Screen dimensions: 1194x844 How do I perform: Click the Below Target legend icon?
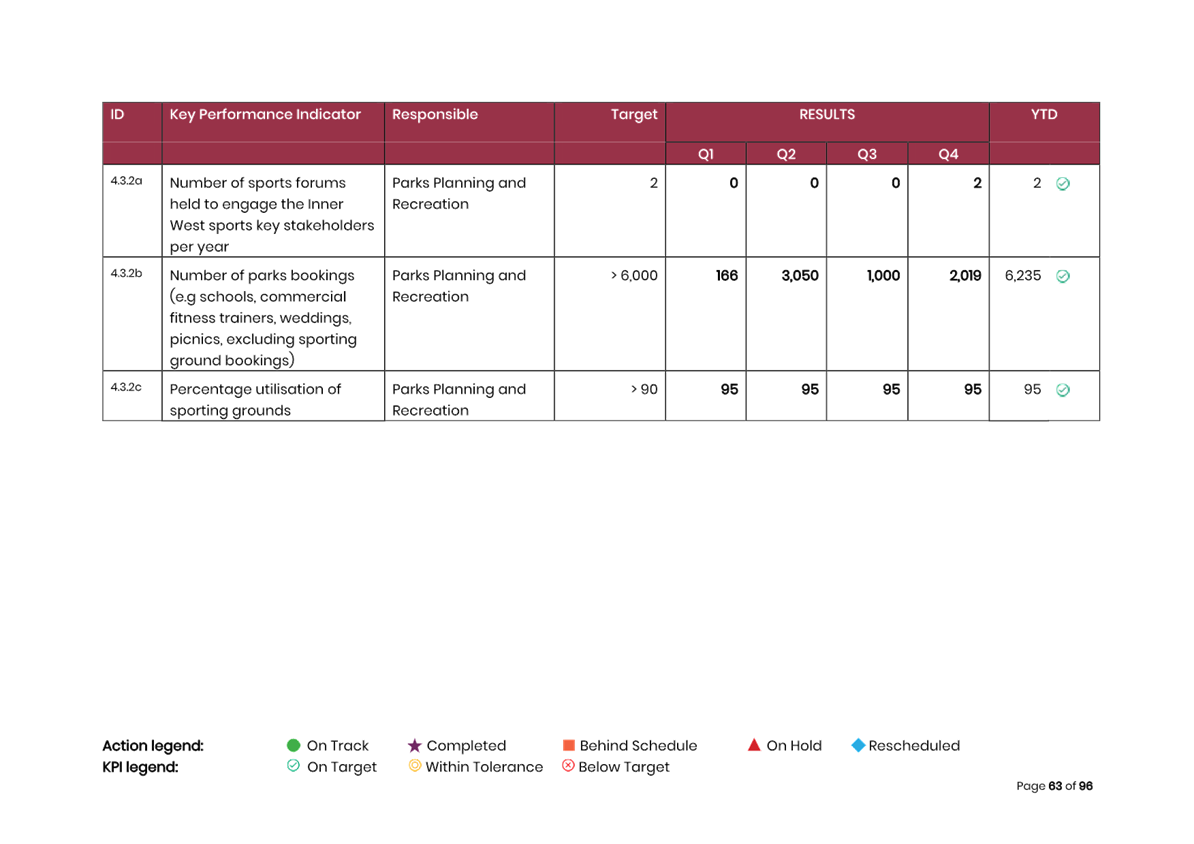(567, 766)
